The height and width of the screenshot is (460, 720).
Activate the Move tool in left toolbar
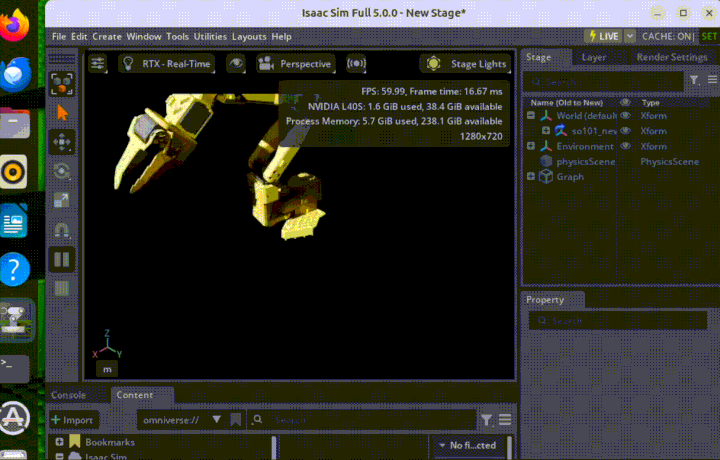63,142
